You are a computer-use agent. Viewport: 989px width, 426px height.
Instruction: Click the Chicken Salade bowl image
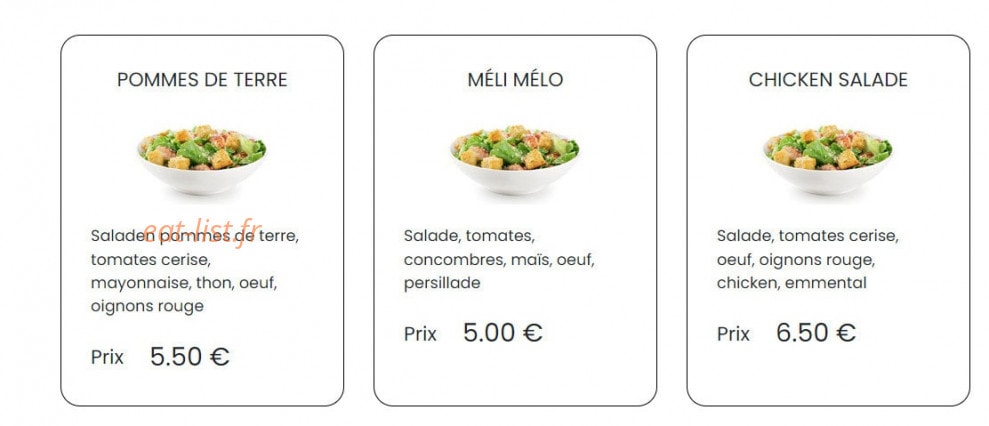828,160
